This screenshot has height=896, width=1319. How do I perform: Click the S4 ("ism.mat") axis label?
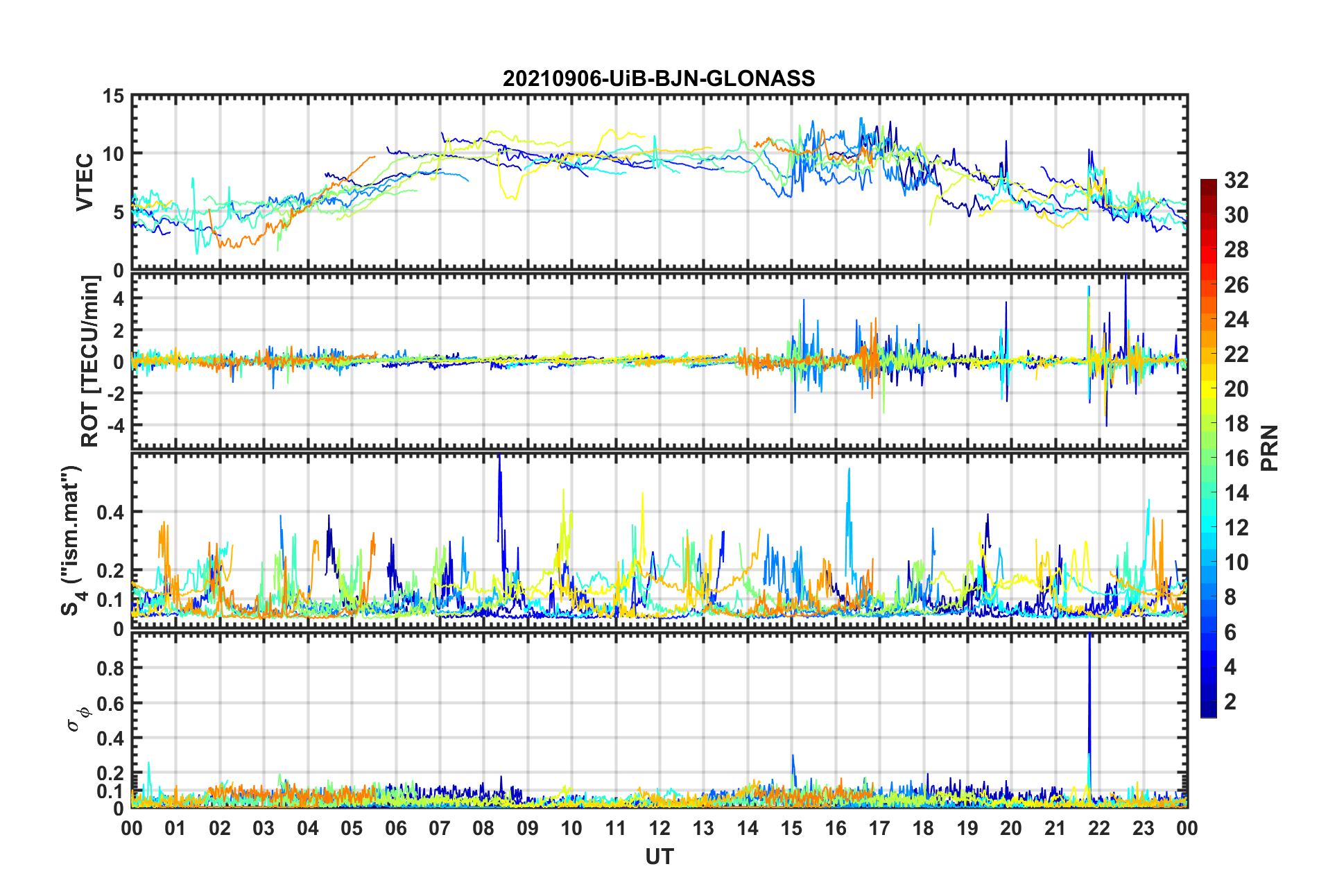(x=71, y=541)
